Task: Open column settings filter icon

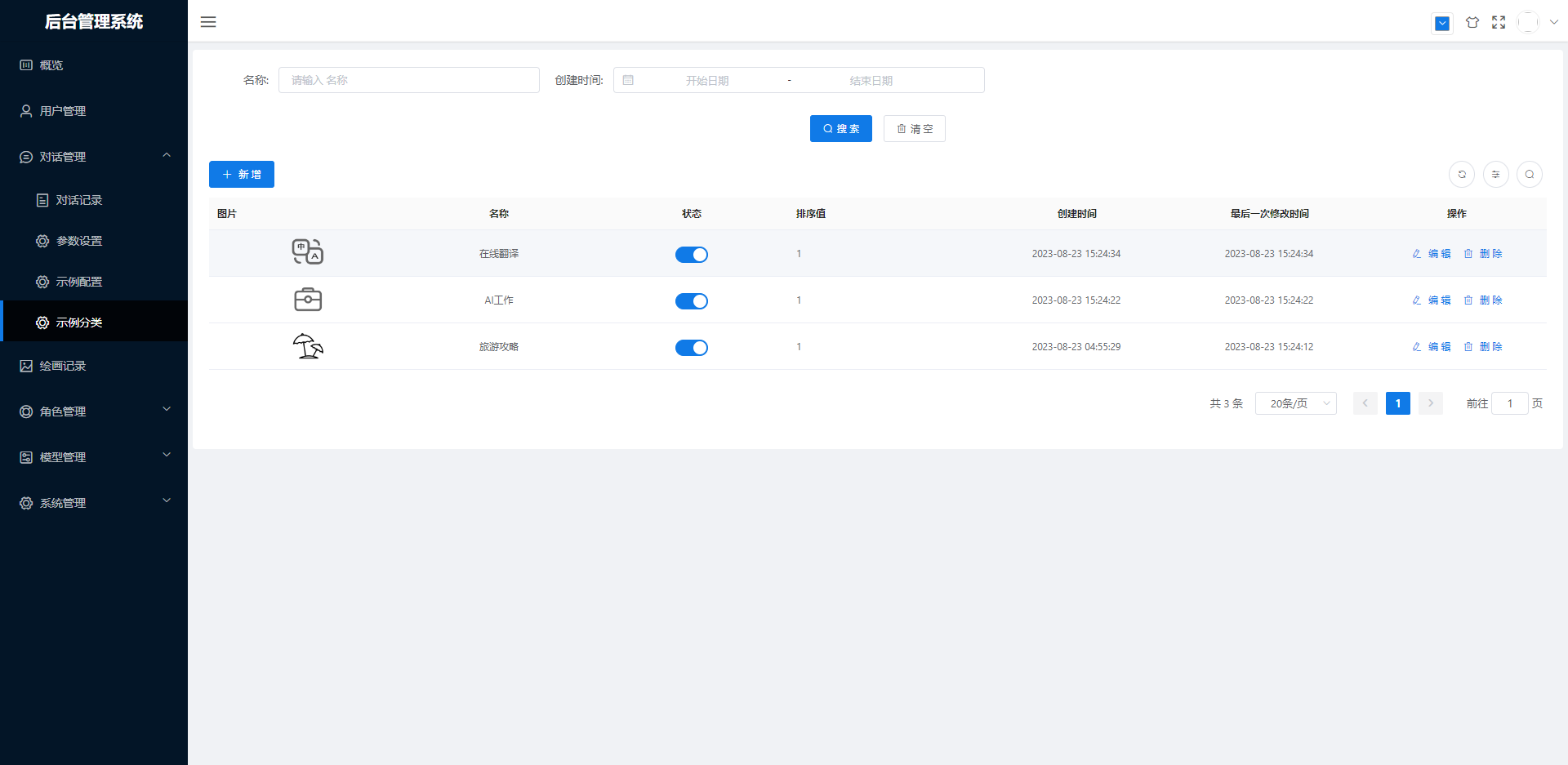Action: (1495, 174)
